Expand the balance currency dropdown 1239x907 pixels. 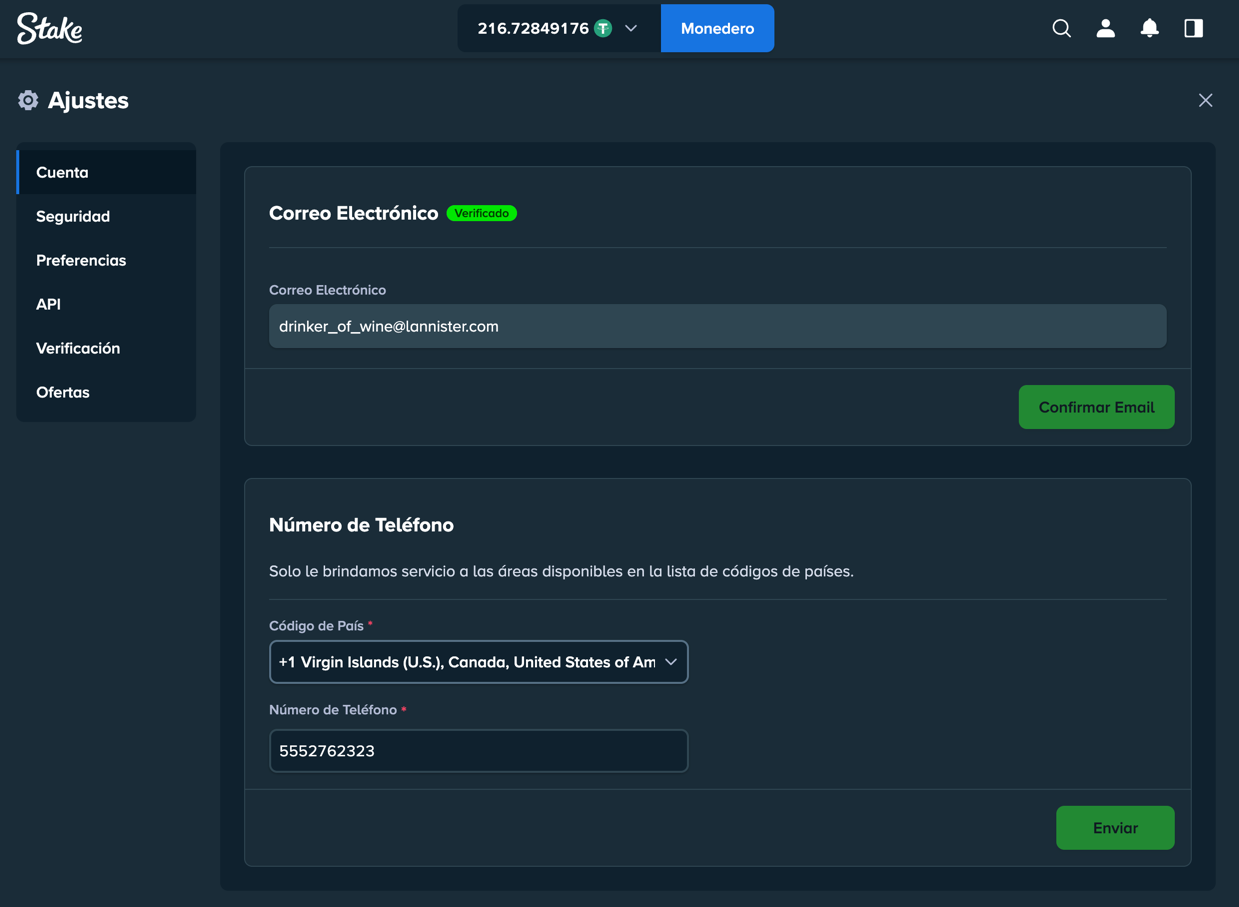pos(630,28)
